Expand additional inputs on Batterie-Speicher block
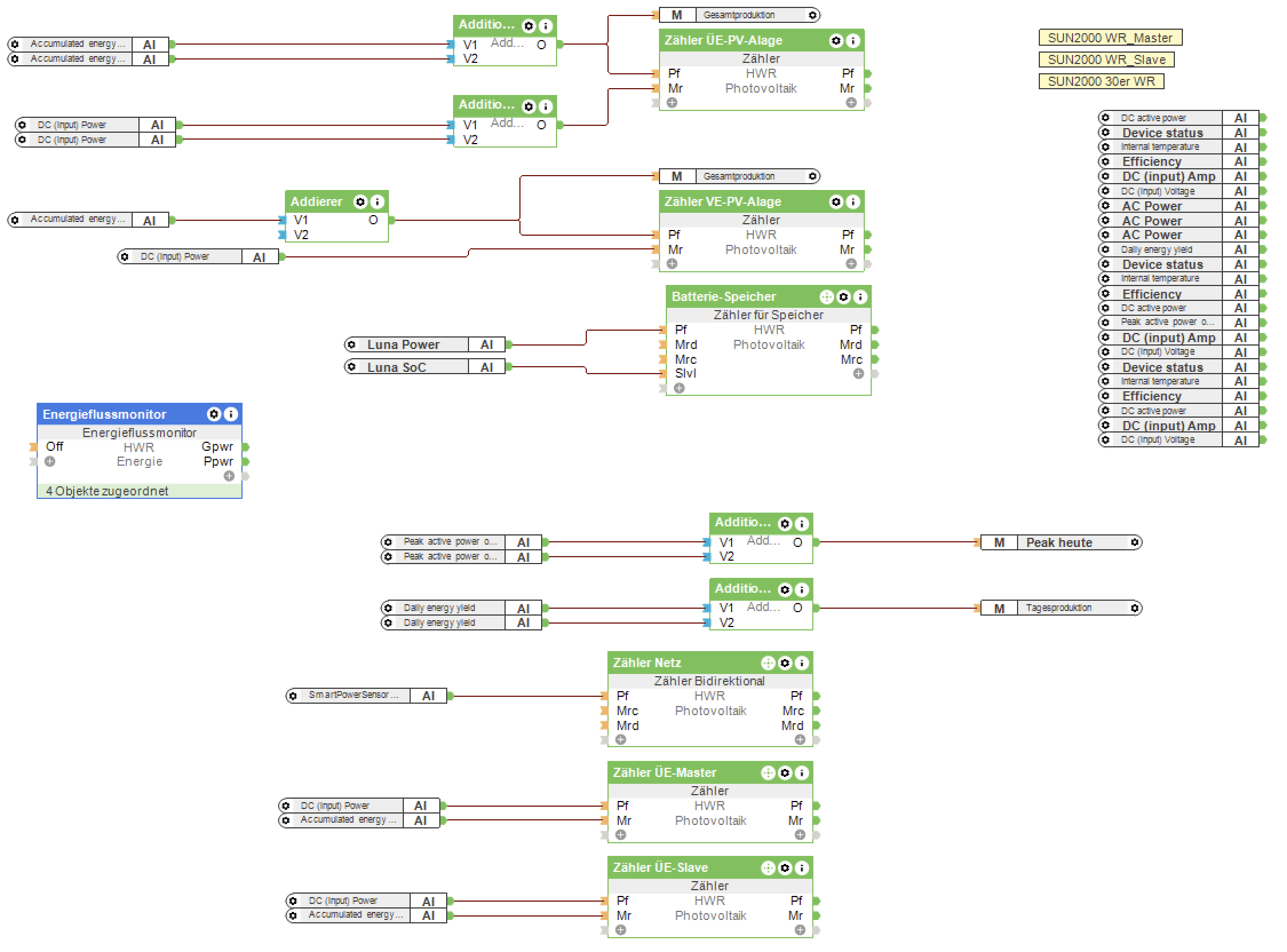 click(x=679, y=388)
